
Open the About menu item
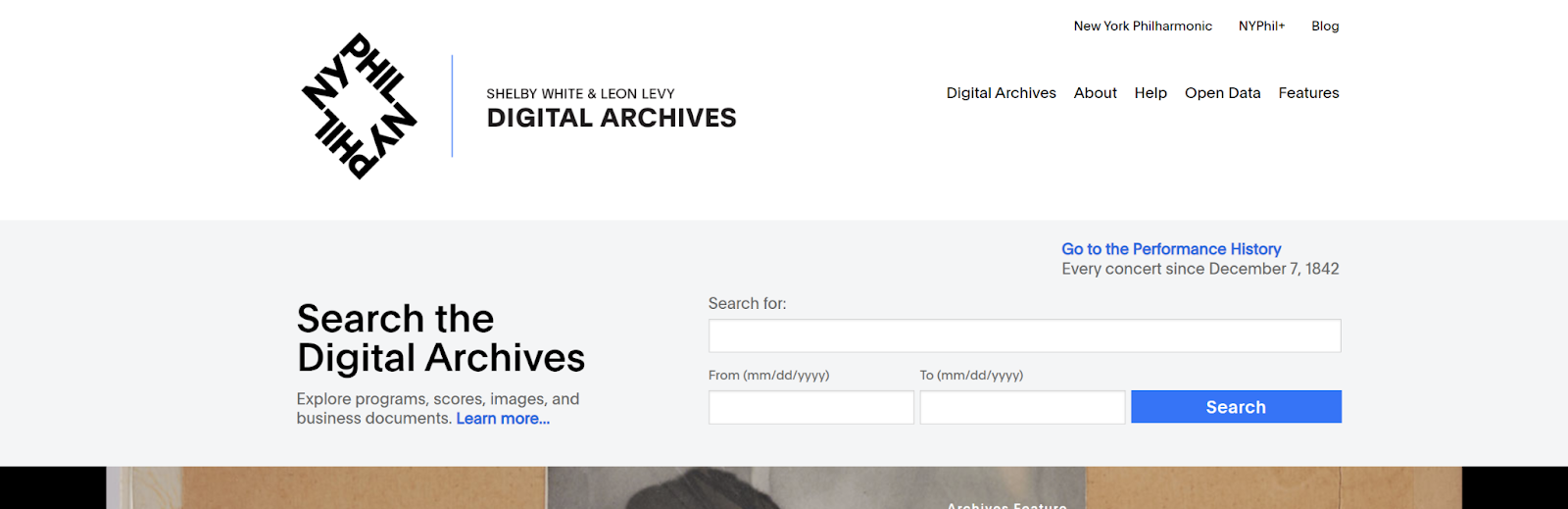(x=1095, y=93)
